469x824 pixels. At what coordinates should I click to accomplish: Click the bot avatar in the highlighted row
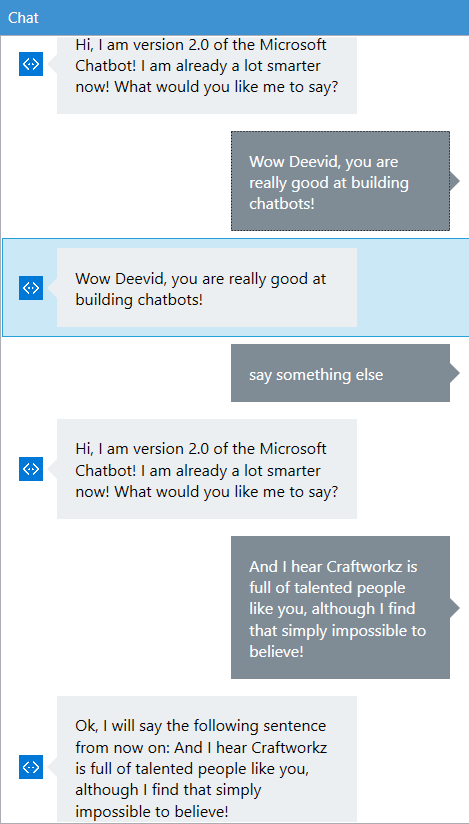point(31,288)
